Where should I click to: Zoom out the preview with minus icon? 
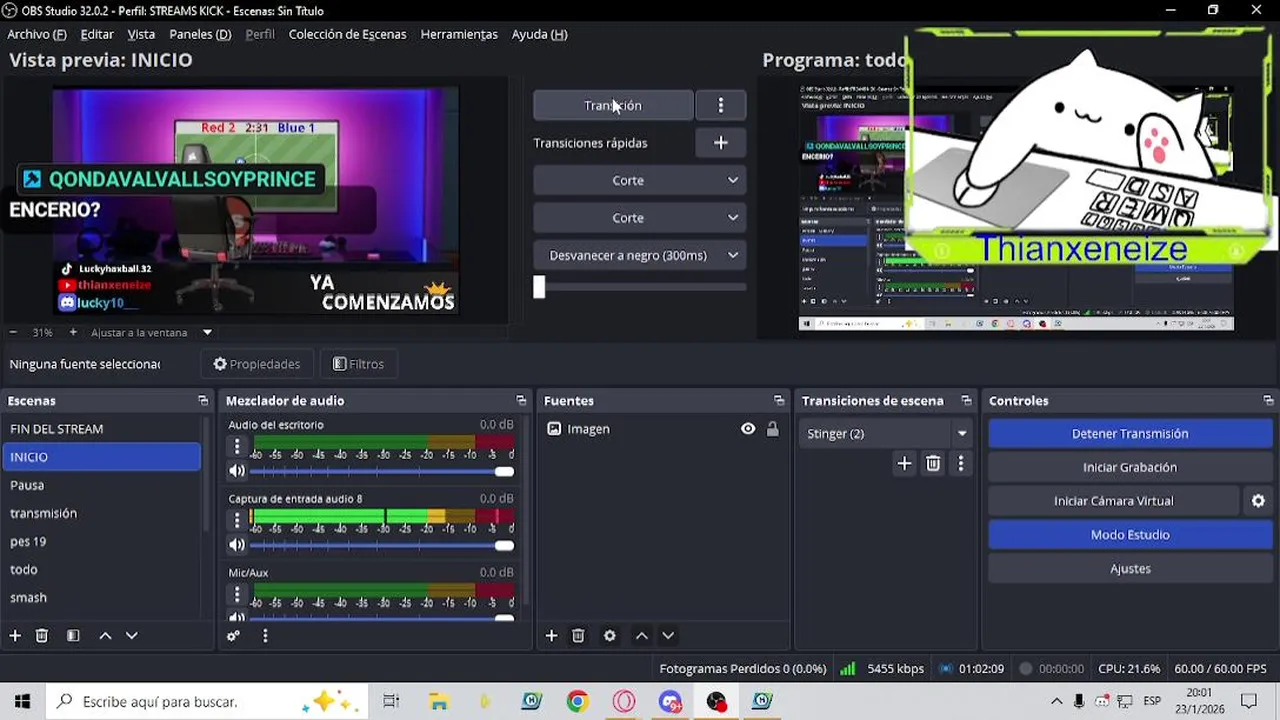tap(13, 332)
